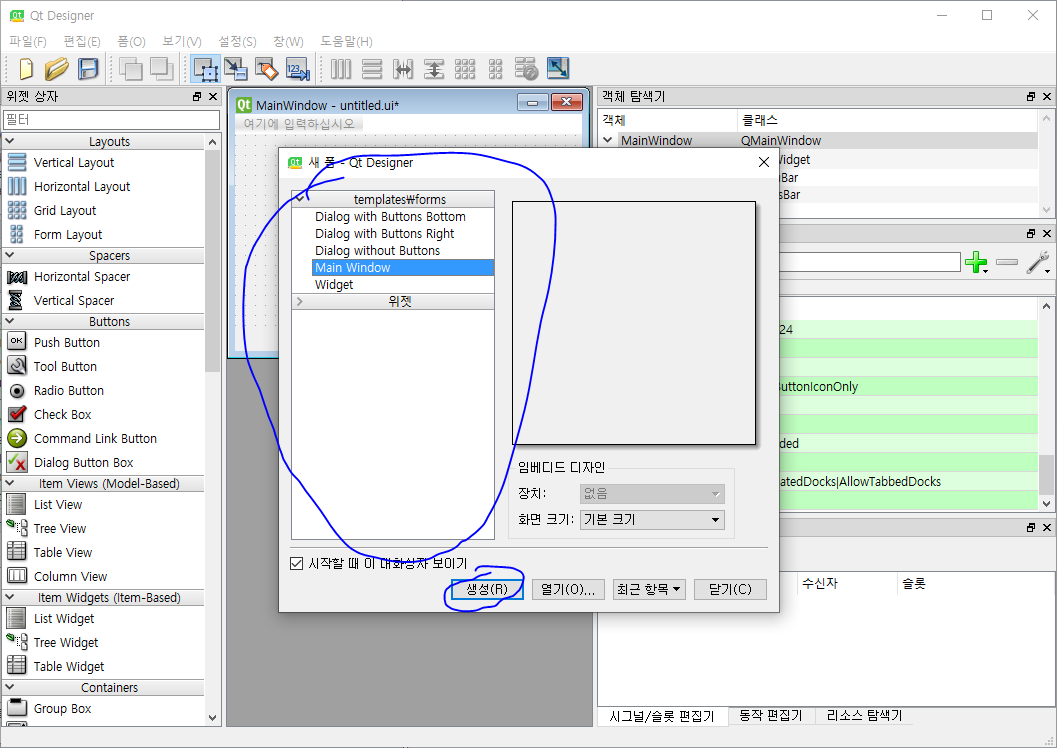The height and width of the screenshot is (748, 1057).
Task: Click the Open form folder icon
Action: 57,69
